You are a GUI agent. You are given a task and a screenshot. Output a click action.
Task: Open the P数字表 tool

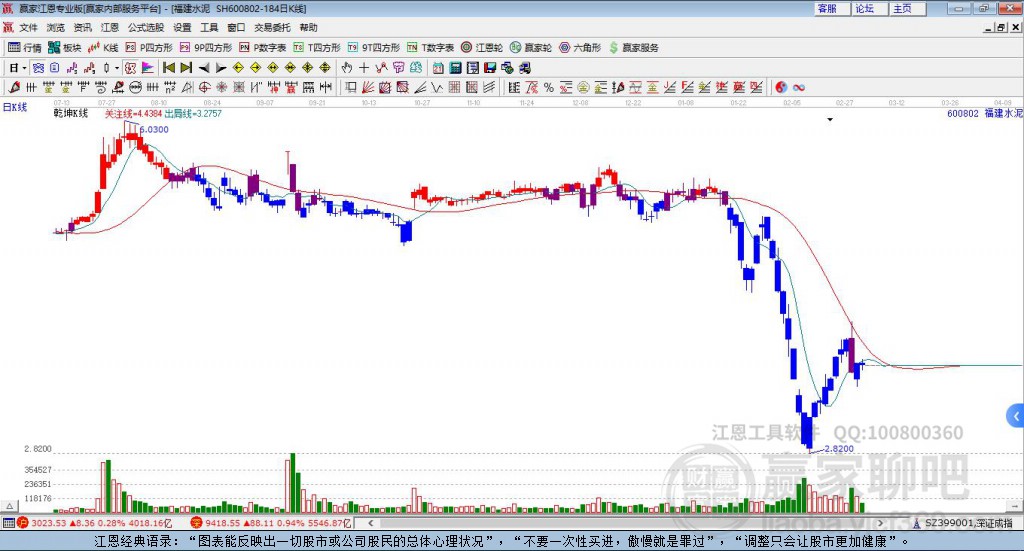point(263,48)
